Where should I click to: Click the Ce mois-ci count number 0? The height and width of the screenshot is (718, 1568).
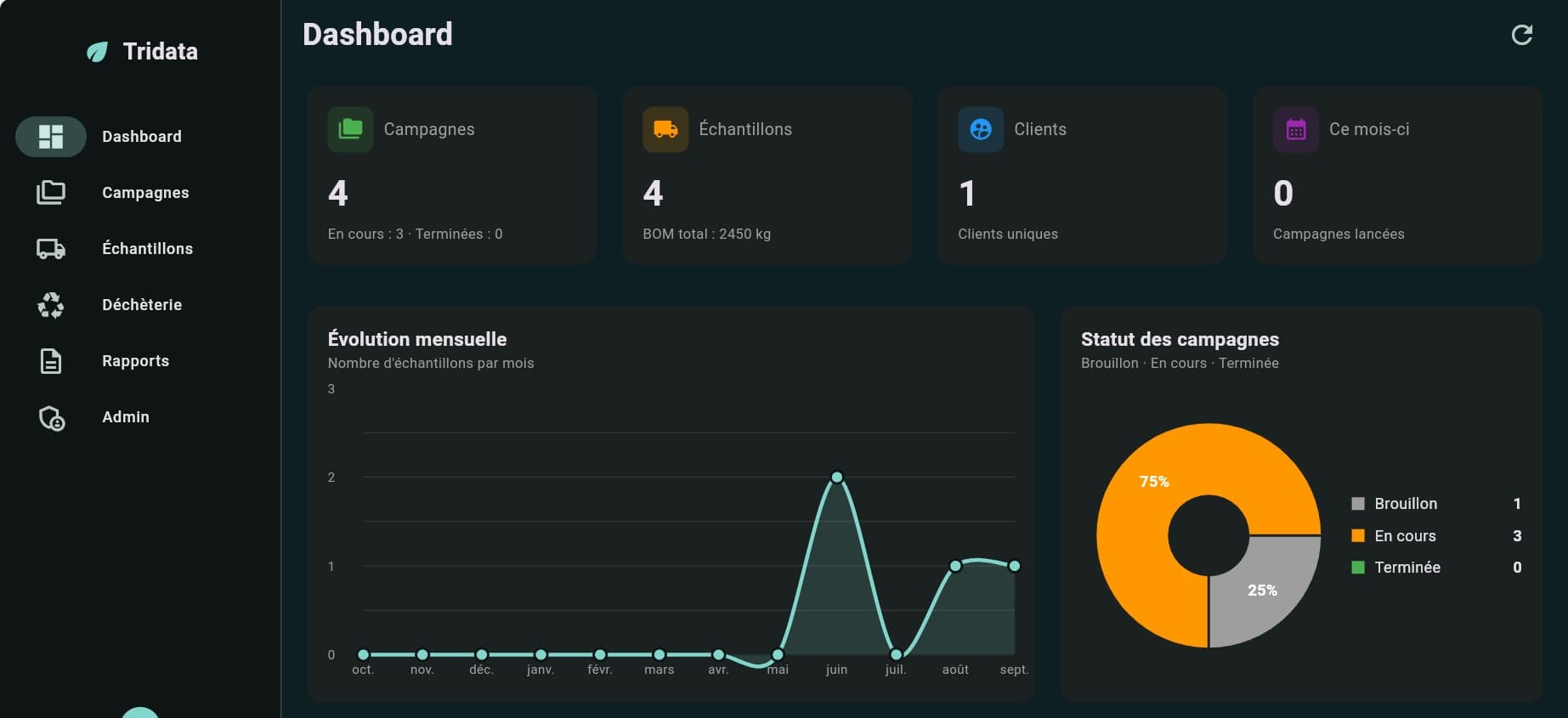click(1283, 194)
